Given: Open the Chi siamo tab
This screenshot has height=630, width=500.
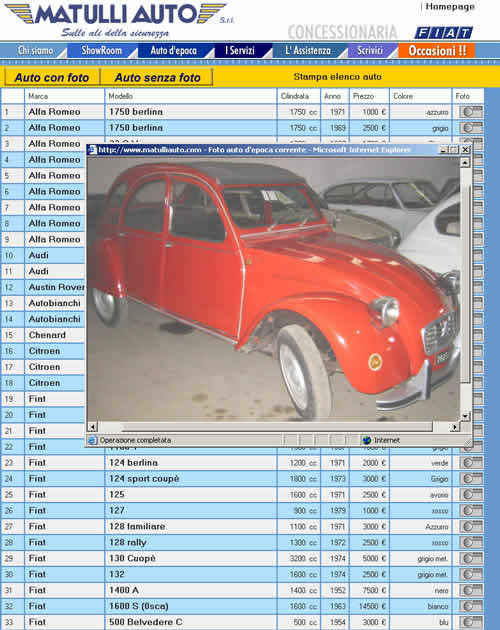Looking at the screenshot, I should 33,51.
